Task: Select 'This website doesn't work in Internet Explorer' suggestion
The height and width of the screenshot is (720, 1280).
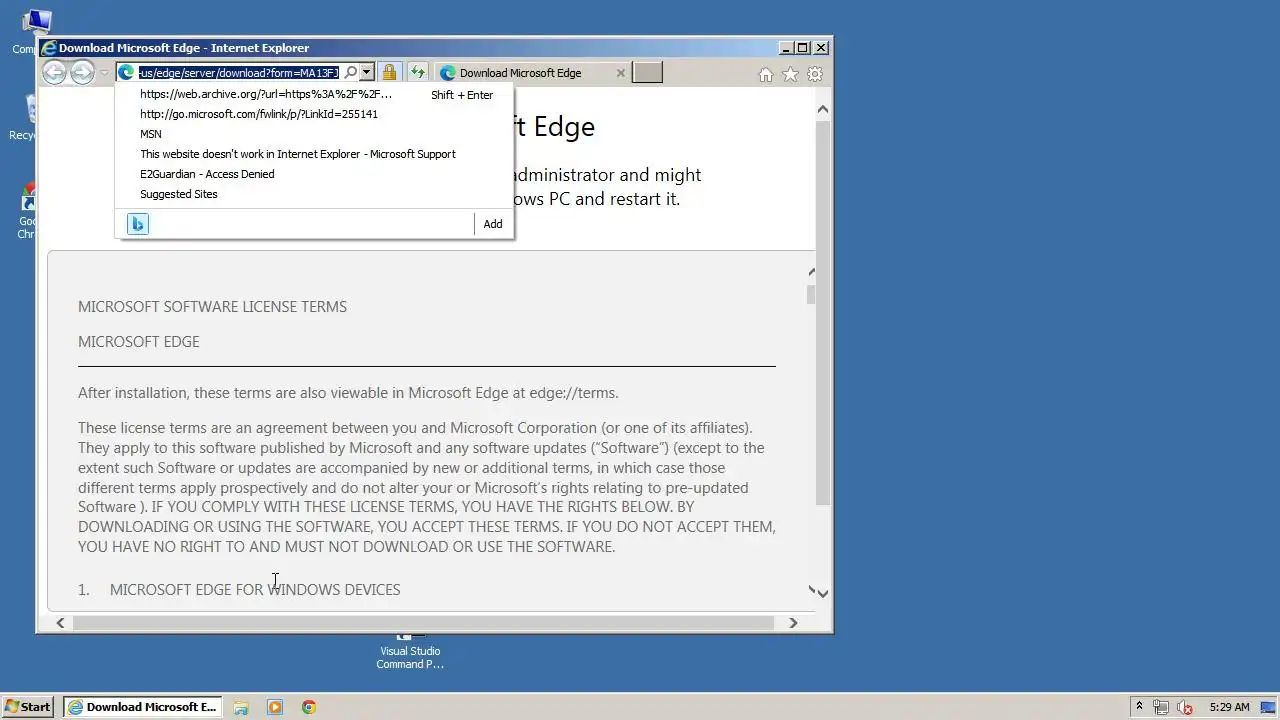Action: point(315,154)
